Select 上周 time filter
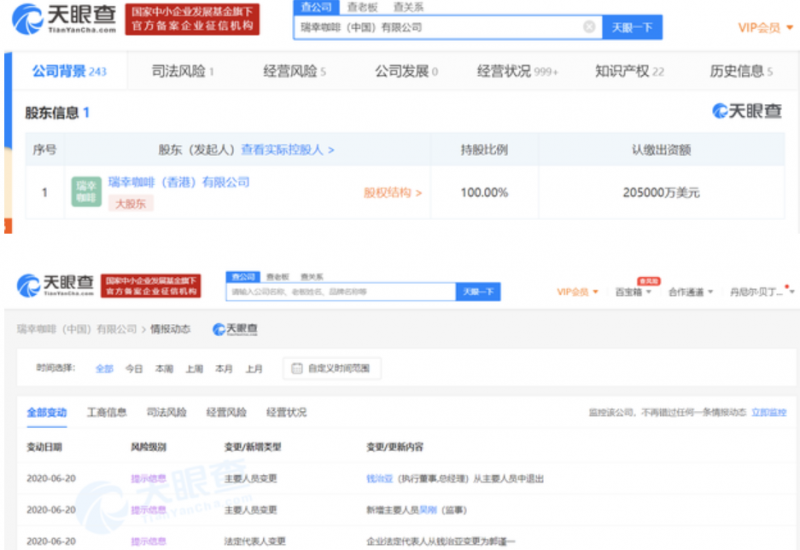Screen dimensions: 800x550 [x=194, y=368]
